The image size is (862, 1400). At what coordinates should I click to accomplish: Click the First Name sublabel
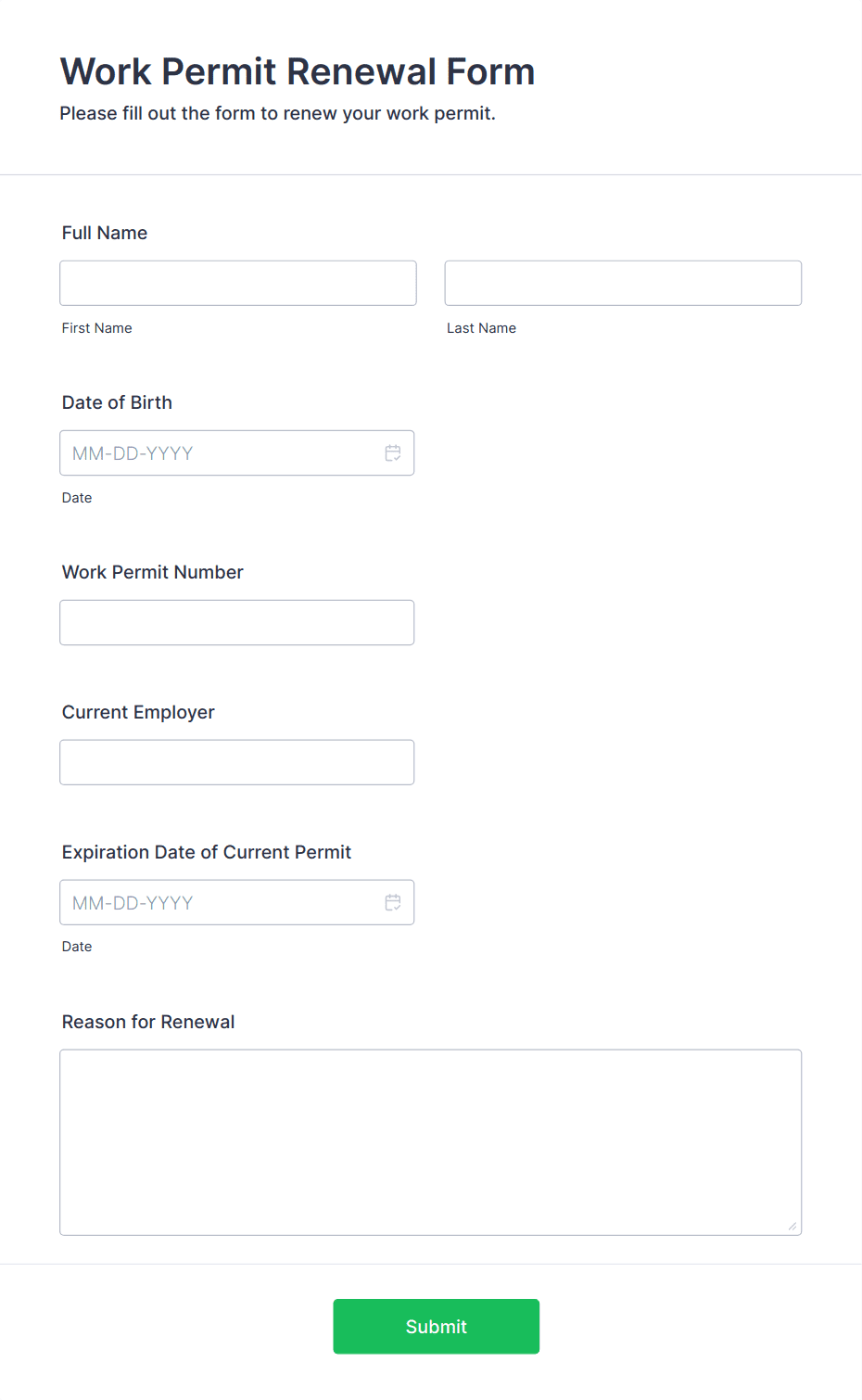97,328
